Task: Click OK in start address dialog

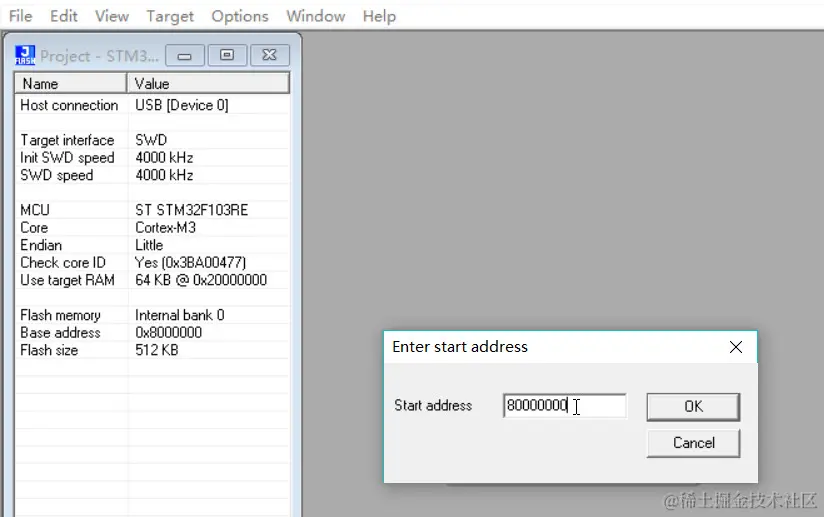Action: [x=693, y=406]
